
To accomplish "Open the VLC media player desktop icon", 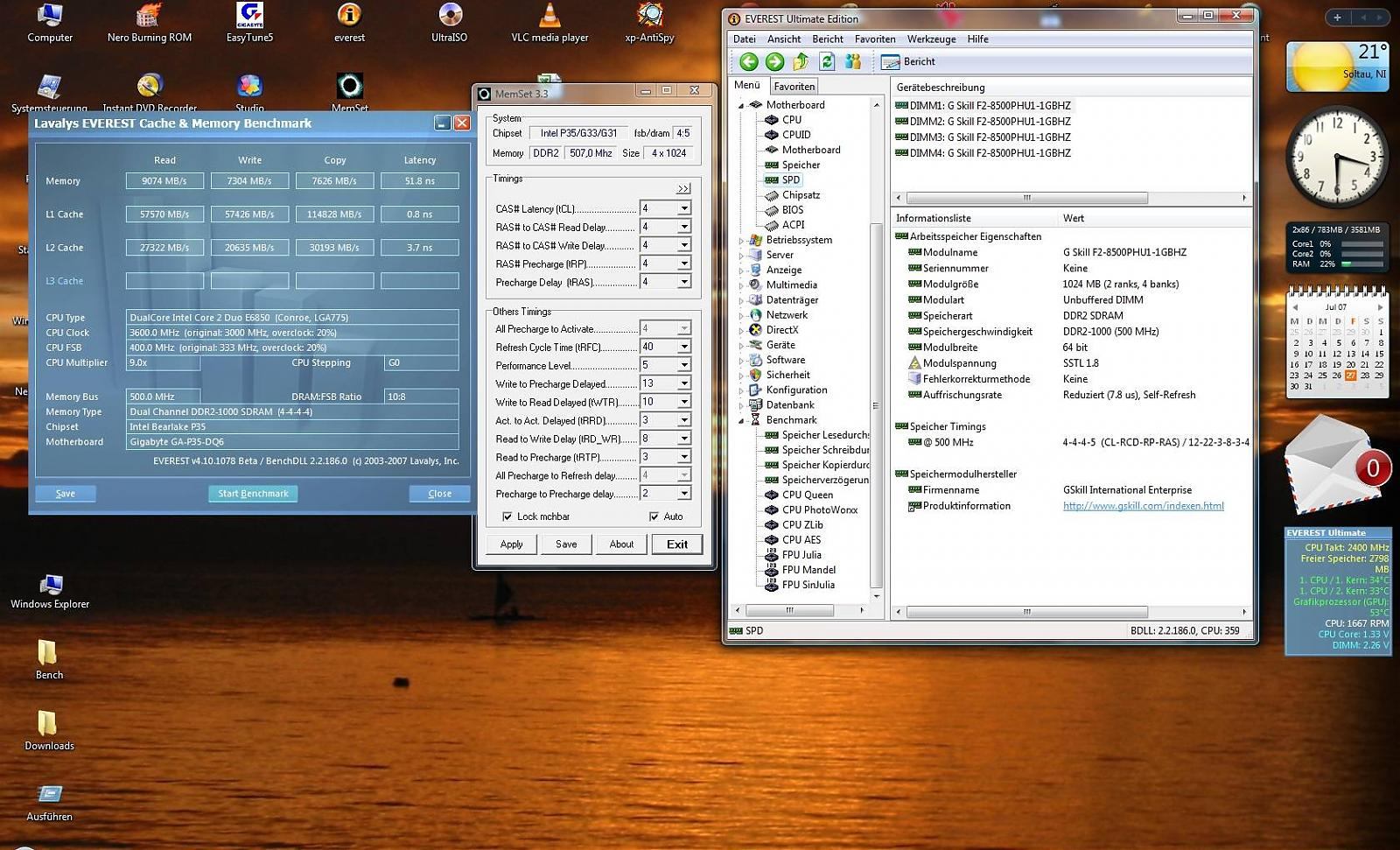I will click(x=549, y=24).
